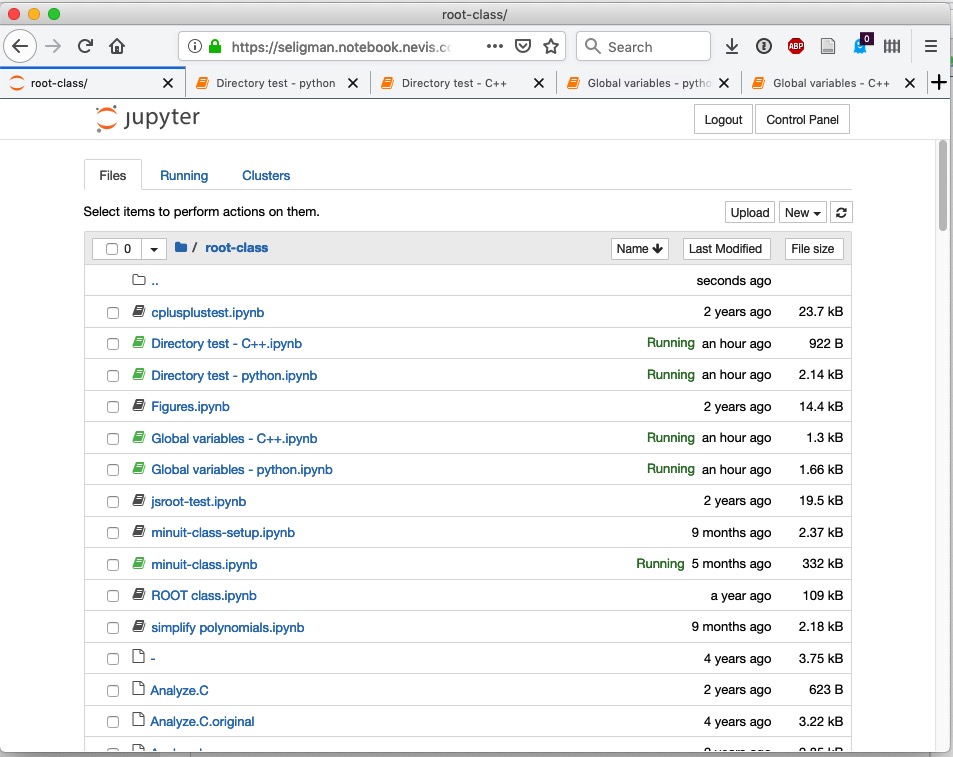The image size is (953, 757).
Task: Open the browser downloads arrow icon
Action: pyautogui.click(x=732, y=46)
